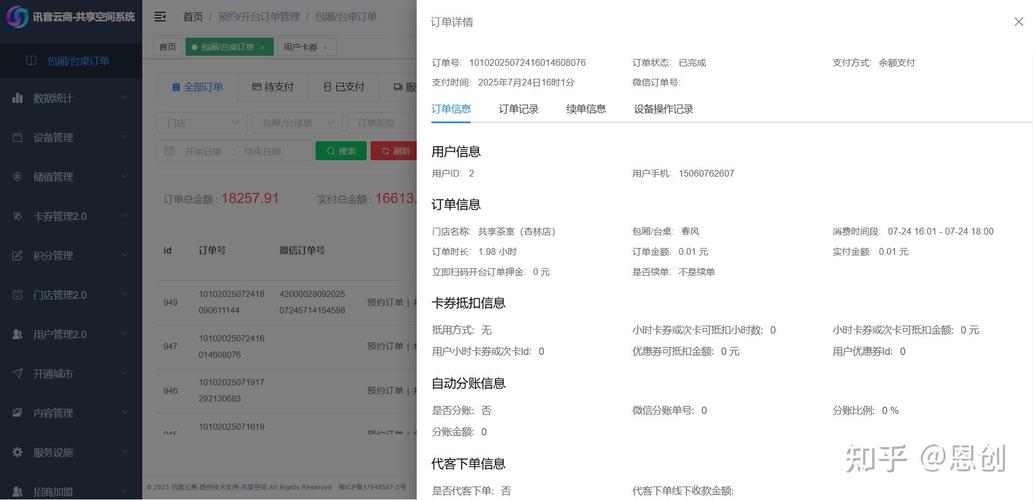Select the 全部订单 order tab
The width and height of the screenshot is (1033, 500).
[x=197, y=87]
